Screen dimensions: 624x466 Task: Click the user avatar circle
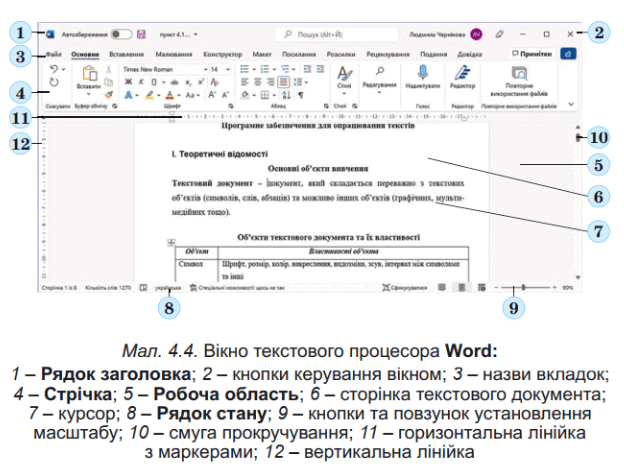[x=476, y=34]
